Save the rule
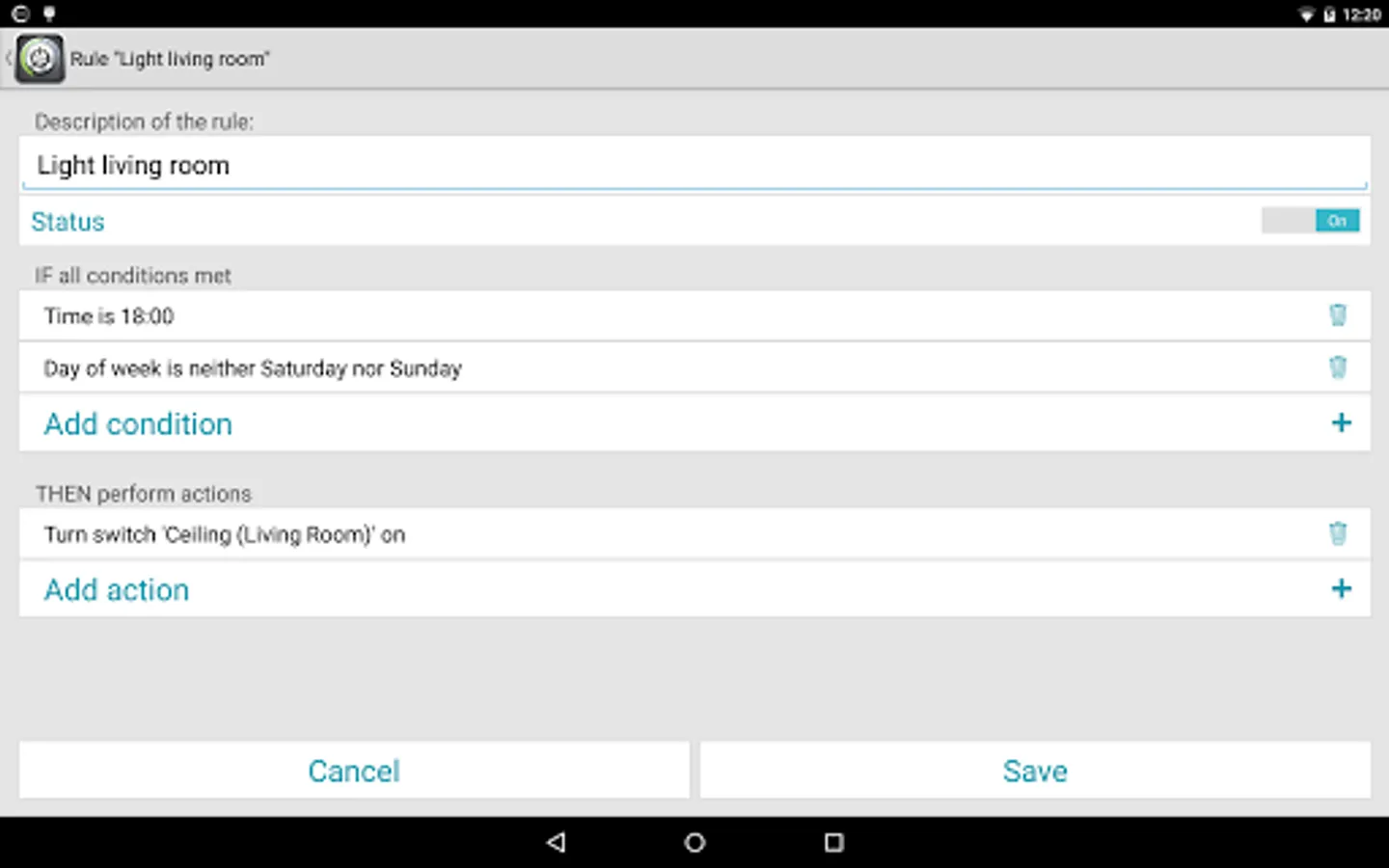Screen dimensions: 1389x868 1035,770
